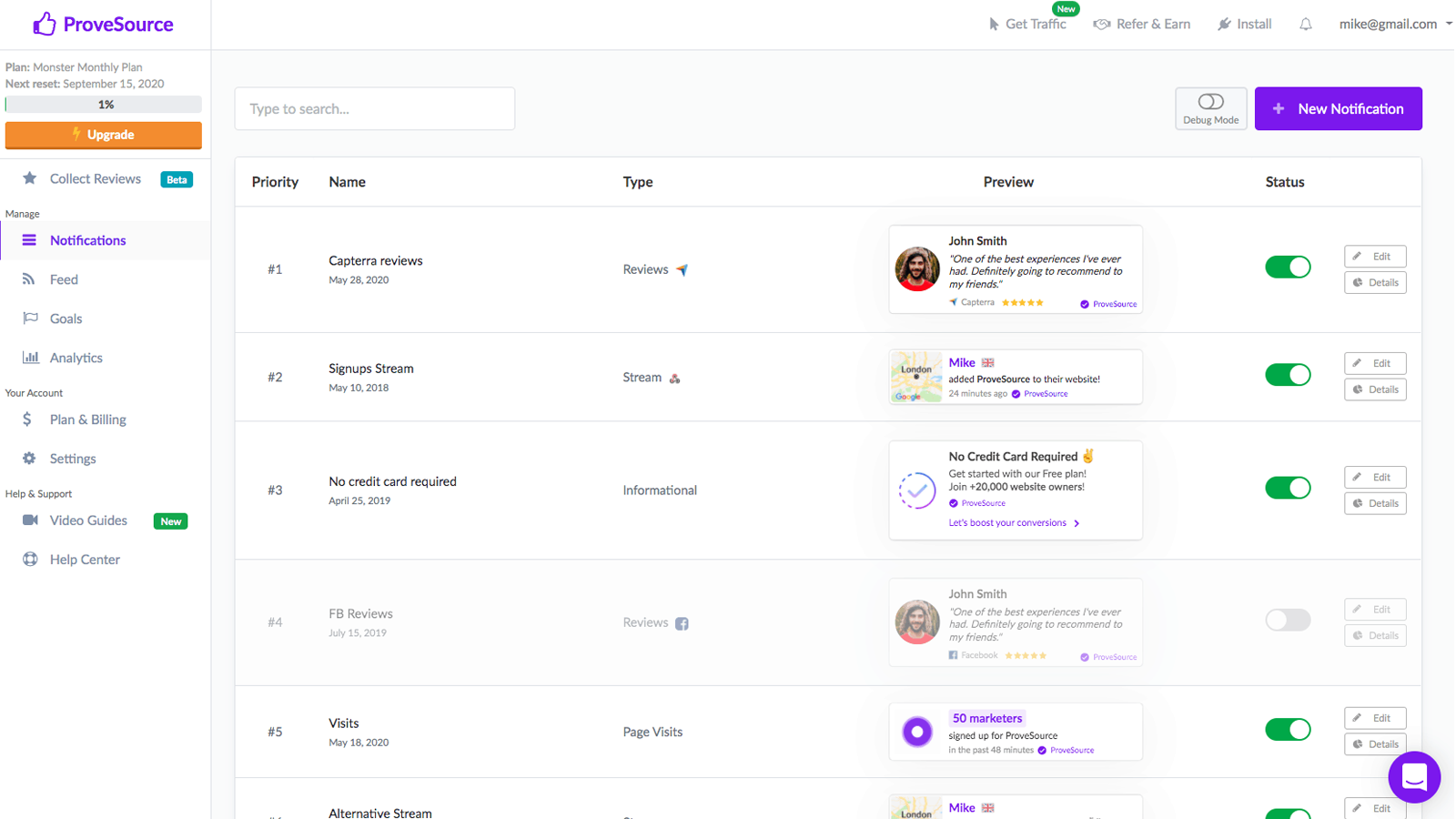Click the purple ring icon in Visits preview
Image resolution: width=1456 pixels, height=819 pixels.
pos(916,732)
